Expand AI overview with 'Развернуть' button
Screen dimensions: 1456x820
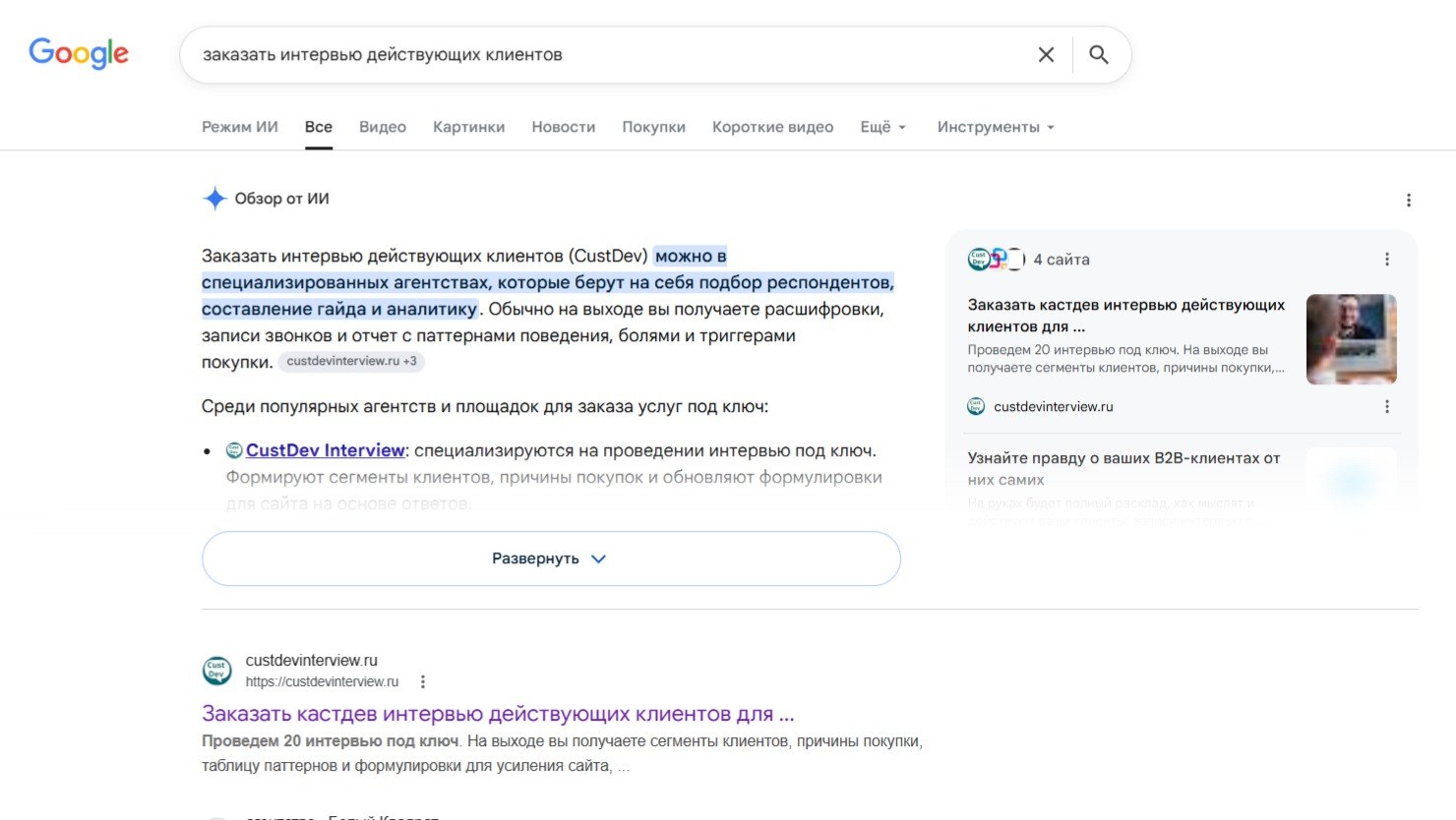click(x=551, y=558)
